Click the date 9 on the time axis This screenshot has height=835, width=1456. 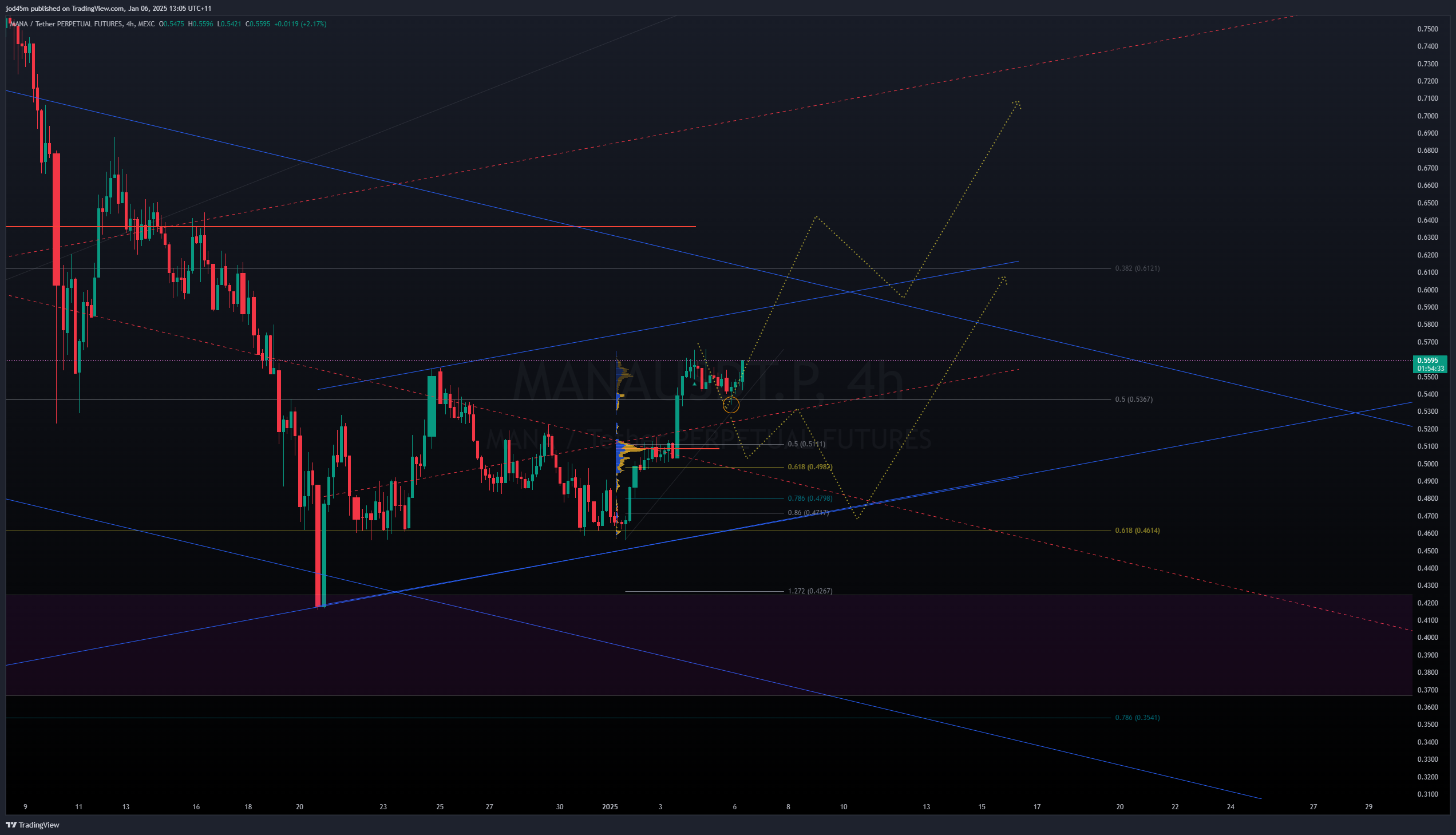25,807
